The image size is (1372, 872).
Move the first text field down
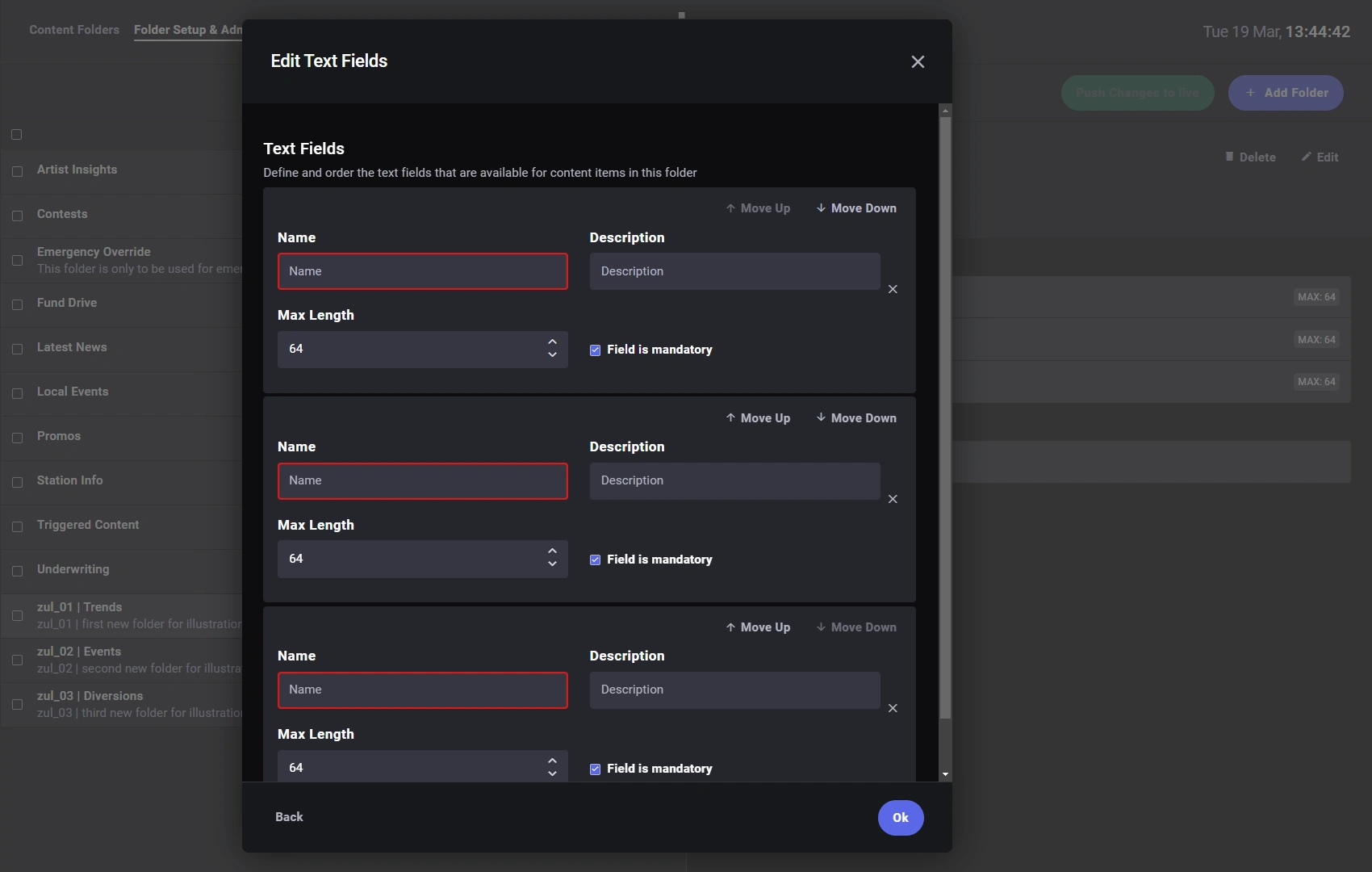click(856, 208)
